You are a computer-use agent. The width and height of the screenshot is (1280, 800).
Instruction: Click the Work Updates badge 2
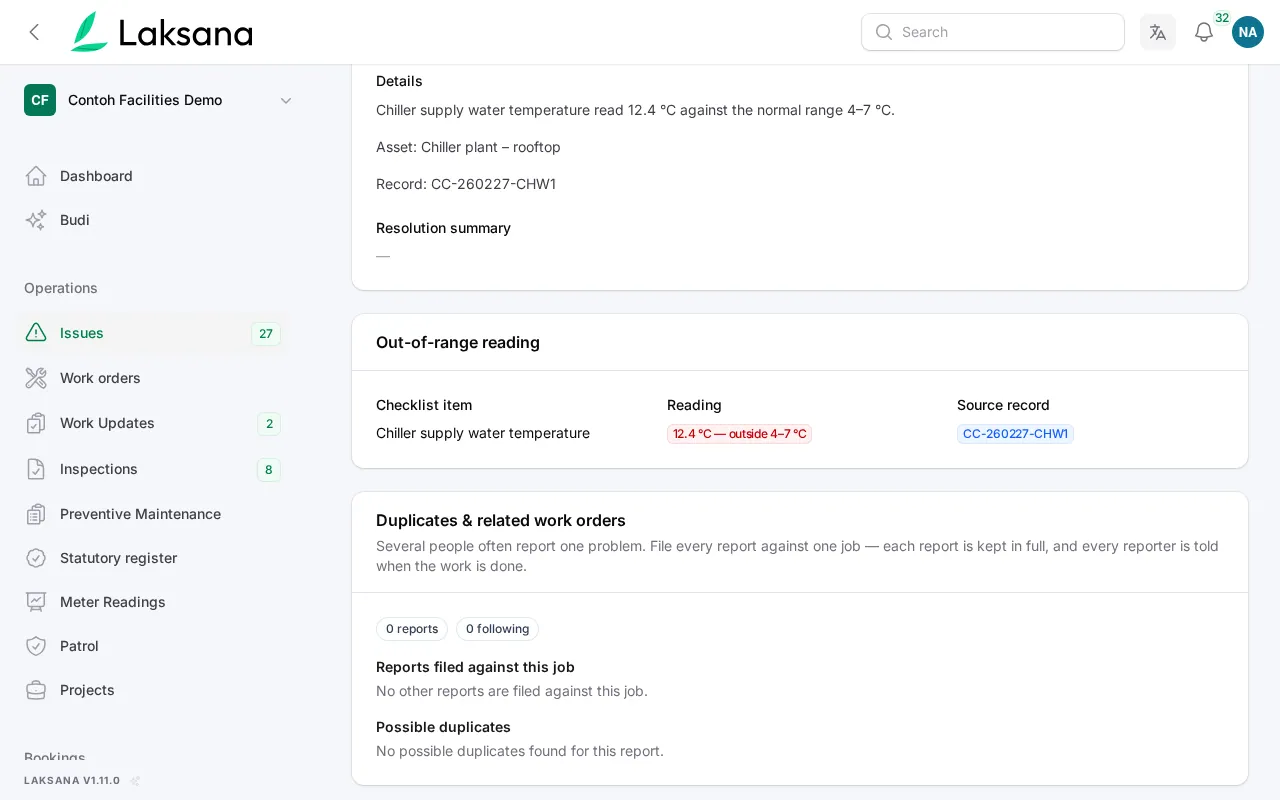(269, 424)
